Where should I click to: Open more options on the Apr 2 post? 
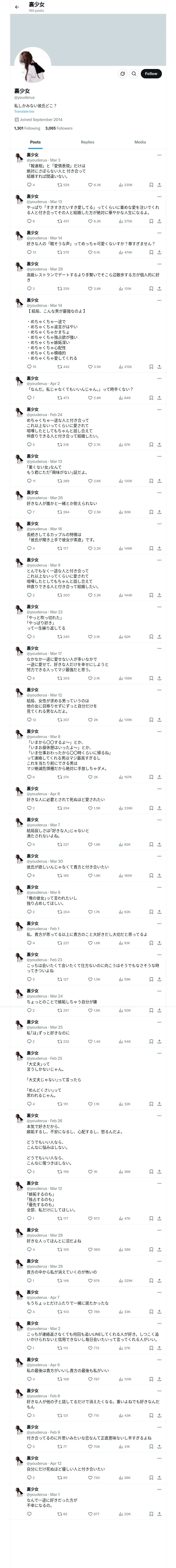(160, 378)
